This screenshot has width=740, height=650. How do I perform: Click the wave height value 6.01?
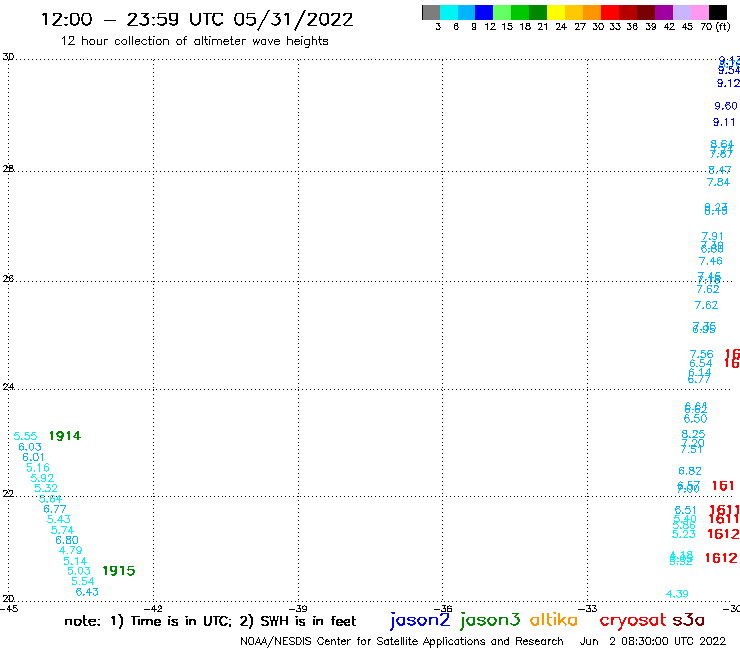(33, 457)
